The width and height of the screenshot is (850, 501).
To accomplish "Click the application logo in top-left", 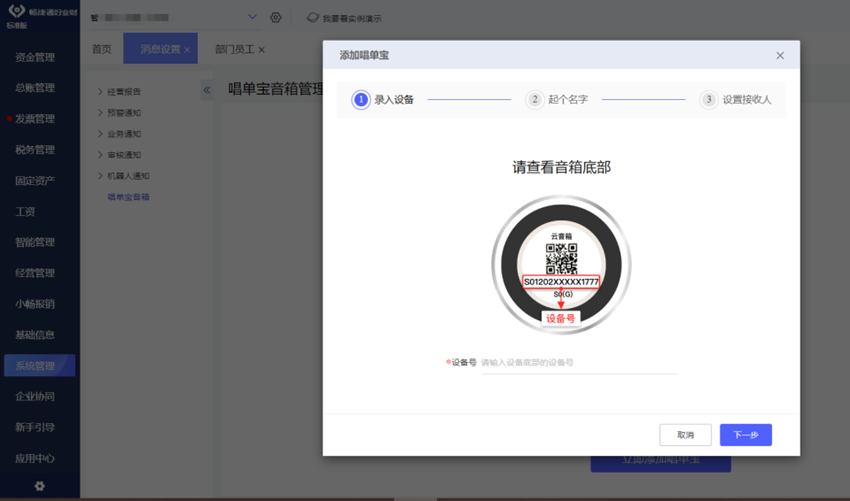I will coord(17,11).
